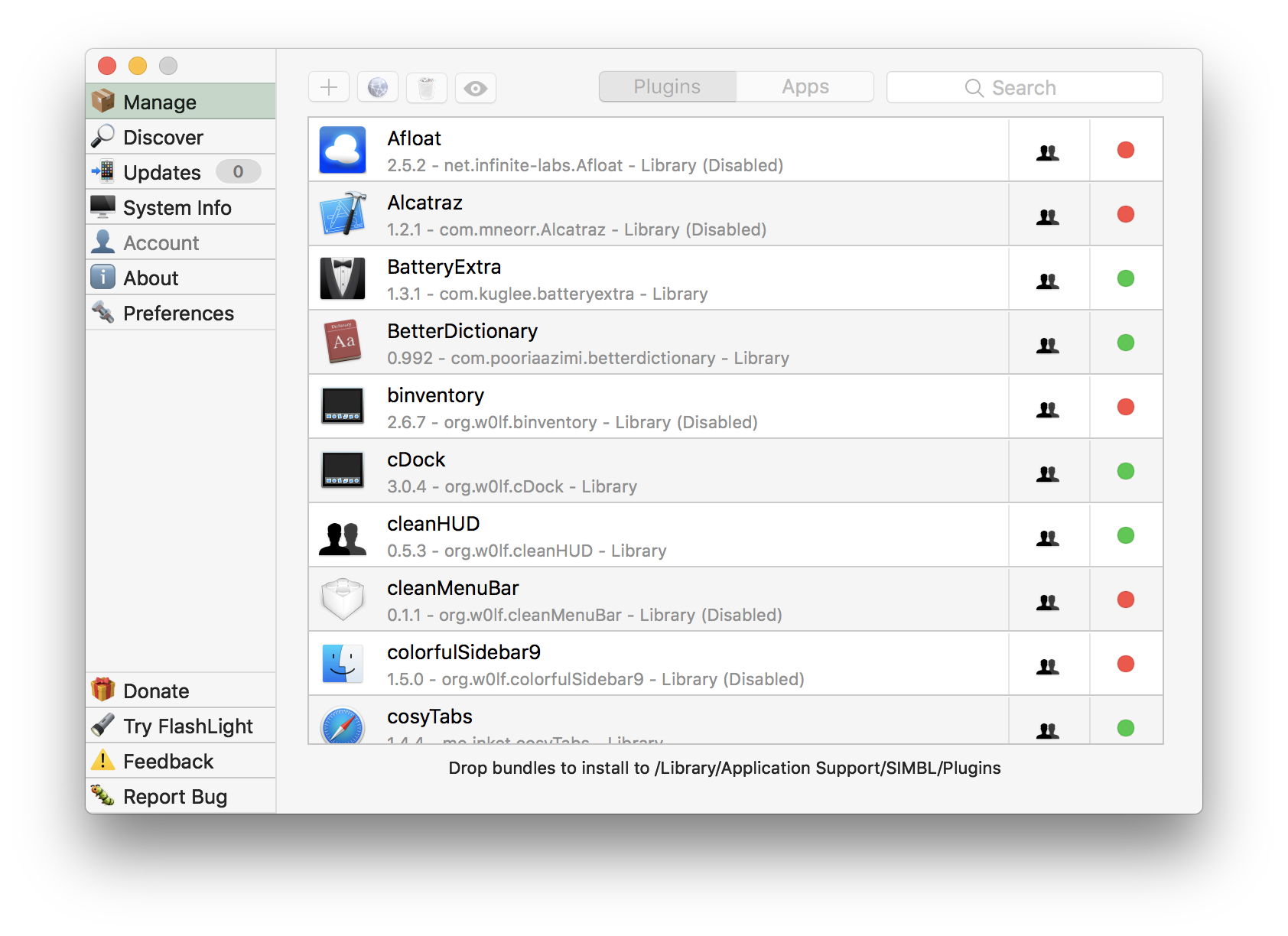Click the users icon in Alcatraz row
The width and height of the screenshot is (1288, 936).
tap(1048, 216)
